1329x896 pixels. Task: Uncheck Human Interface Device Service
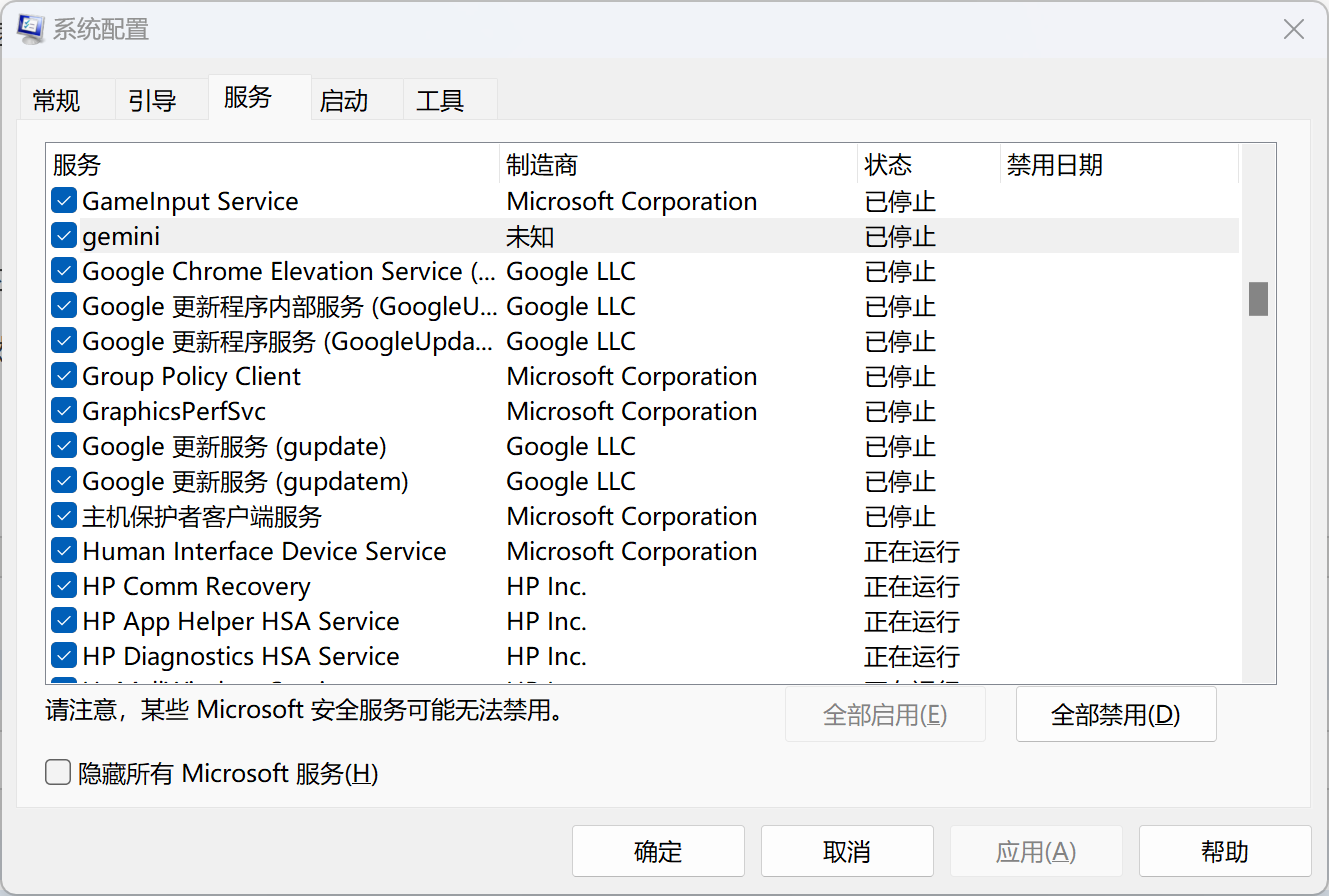(x=65, y=552)
